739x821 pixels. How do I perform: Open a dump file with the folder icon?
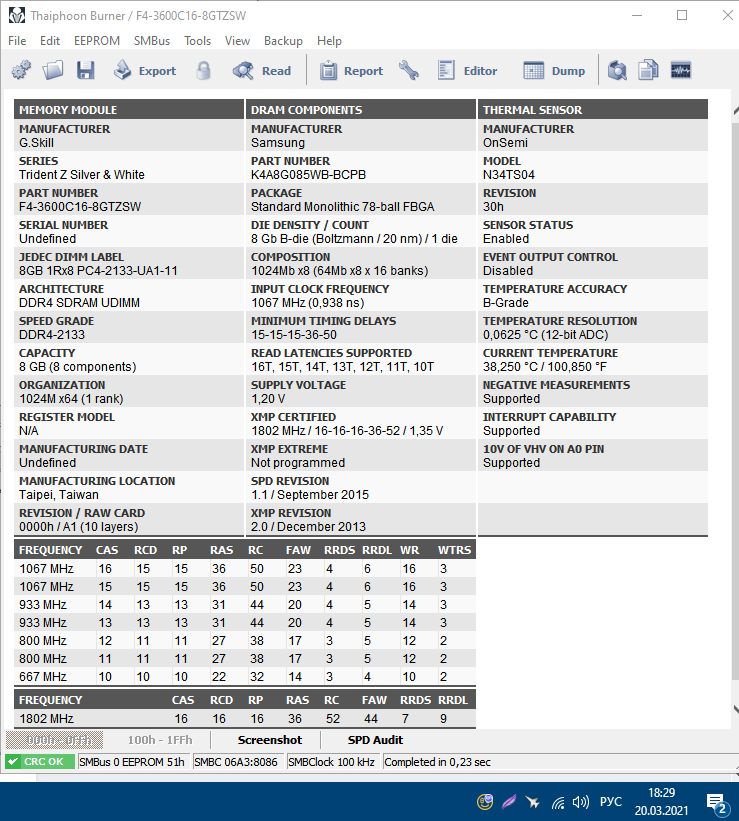[53, 70]
